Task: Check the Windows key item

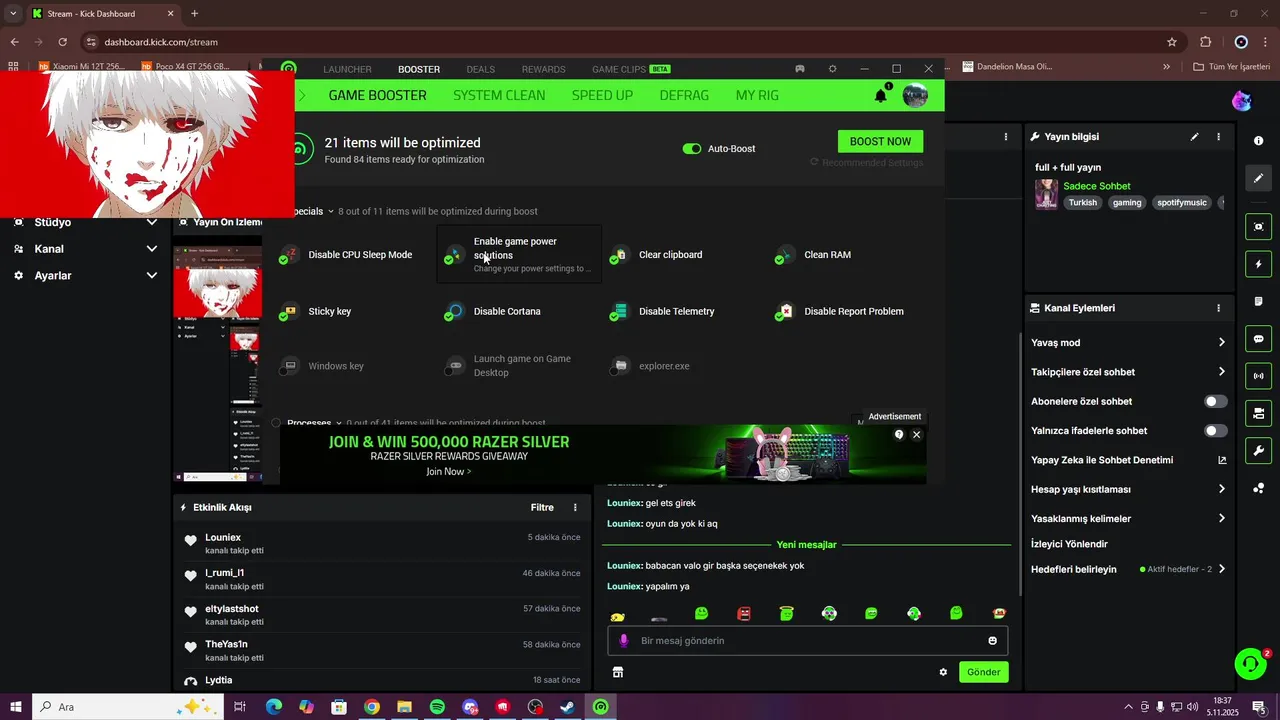Action: (x=283, y=372)
